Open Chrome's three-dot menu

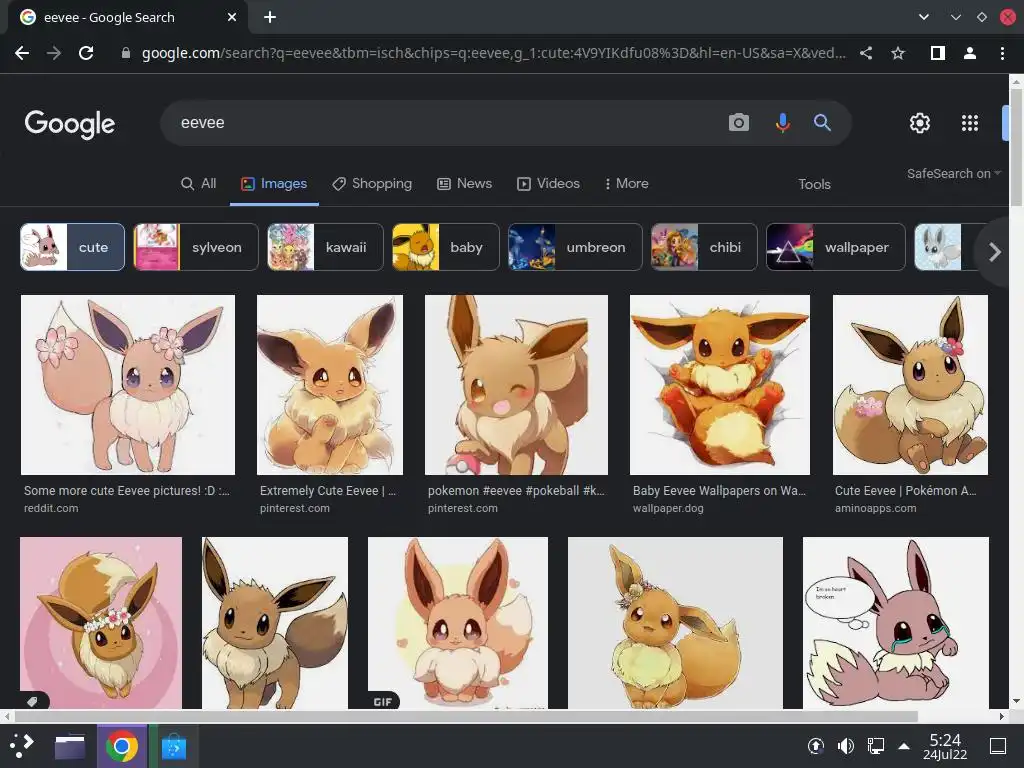coord(1002,53)
